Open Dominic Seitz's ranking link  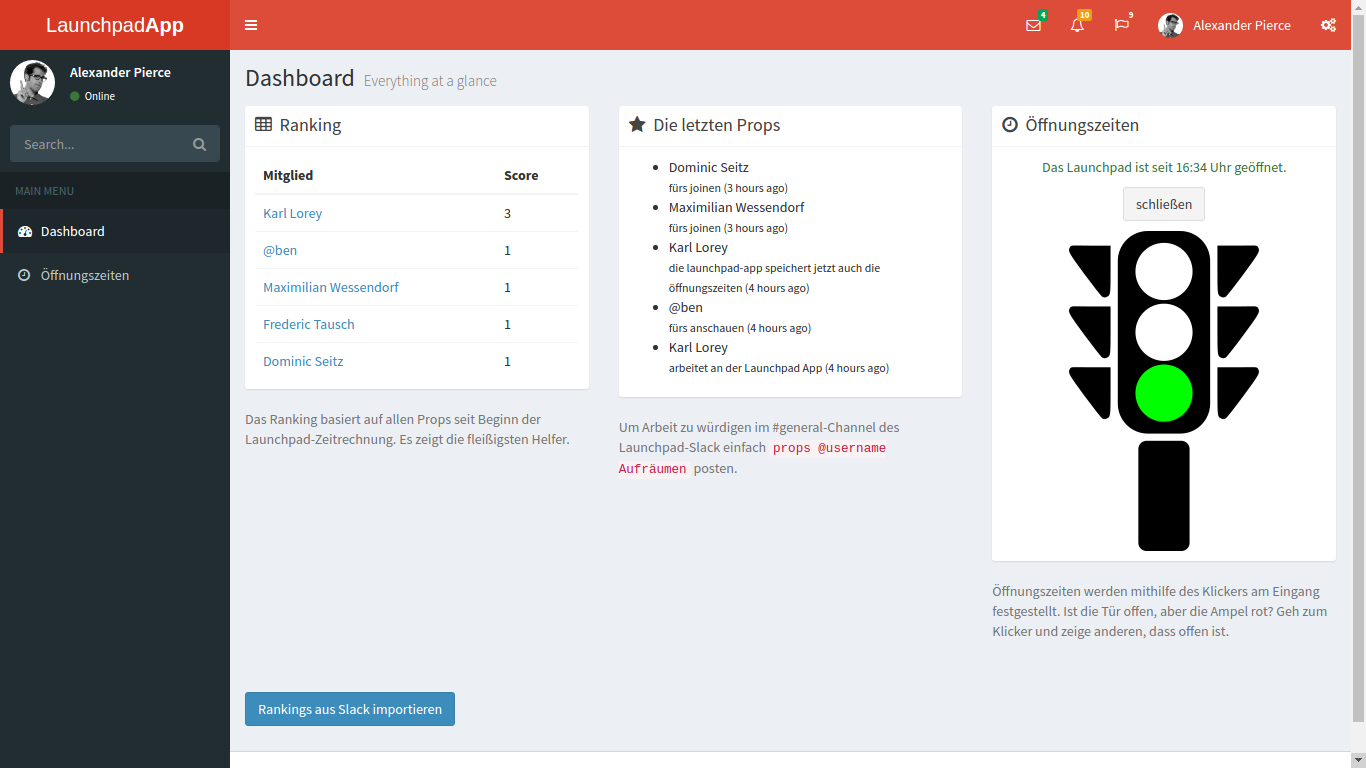pos(303,361)
